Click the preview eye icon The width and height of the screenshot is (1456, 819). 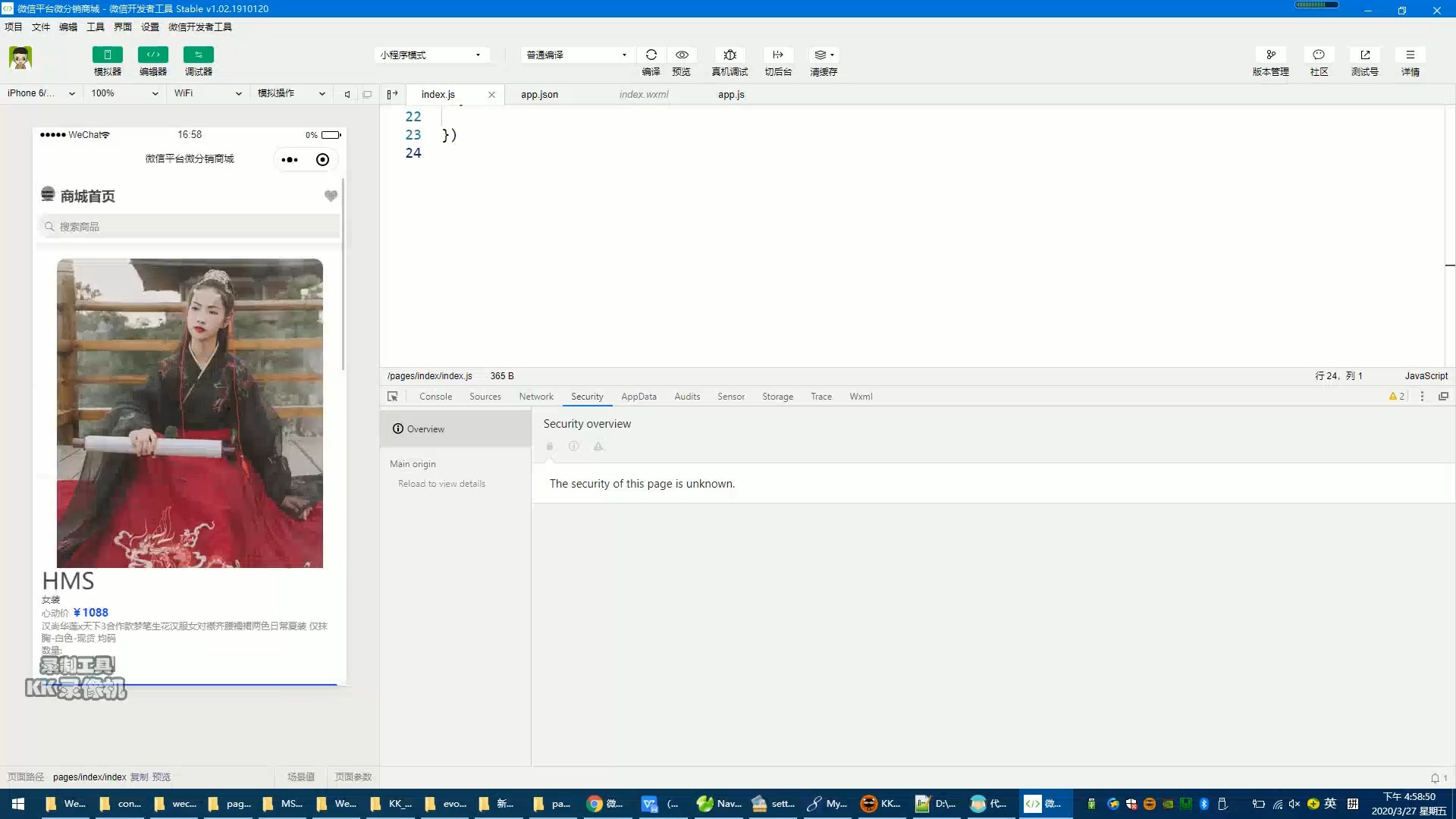(682, 55)
